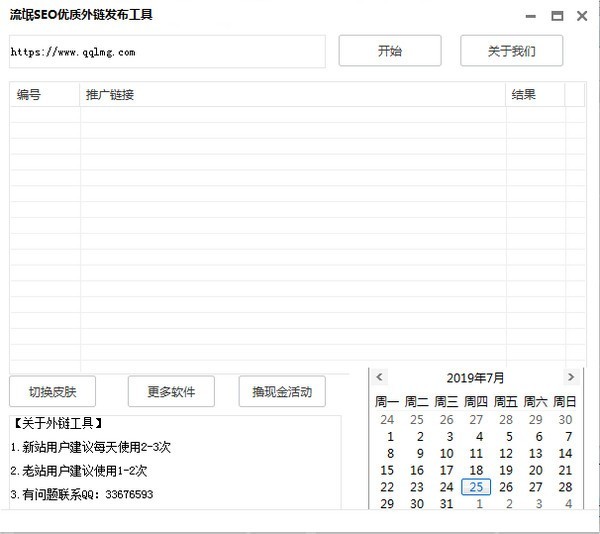The width and height of the screenshot is (600, 534).
Task: Click the 周四 weekday header
Action: [476, 401]
